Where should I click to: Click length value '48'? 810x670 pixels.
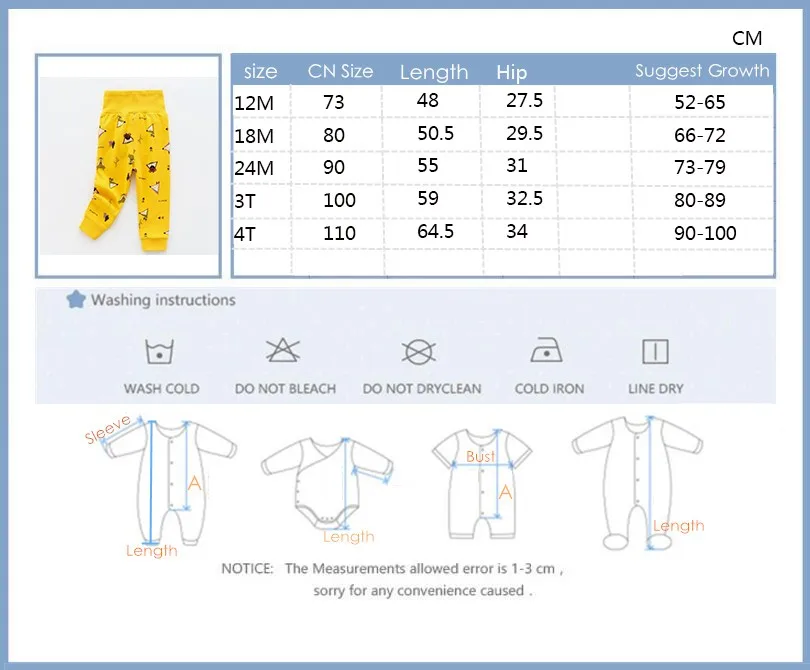(428, 100)
